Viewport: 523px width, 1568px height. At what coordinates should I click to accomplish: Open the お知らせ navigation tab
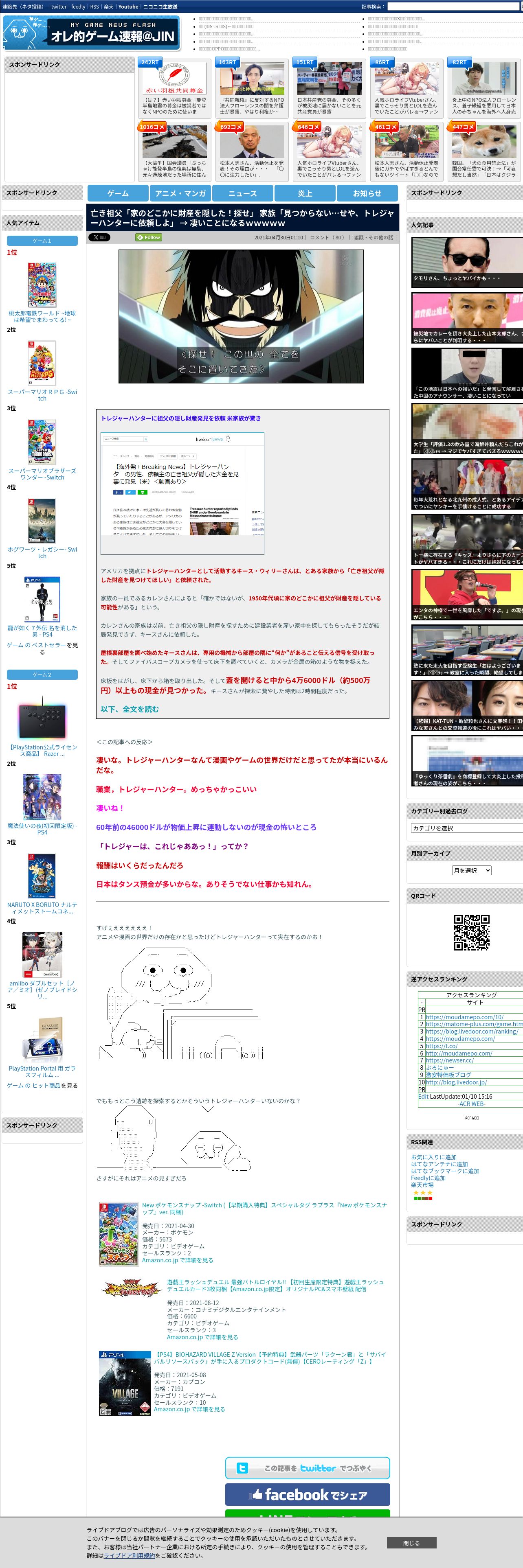click(x=367, y=193)
